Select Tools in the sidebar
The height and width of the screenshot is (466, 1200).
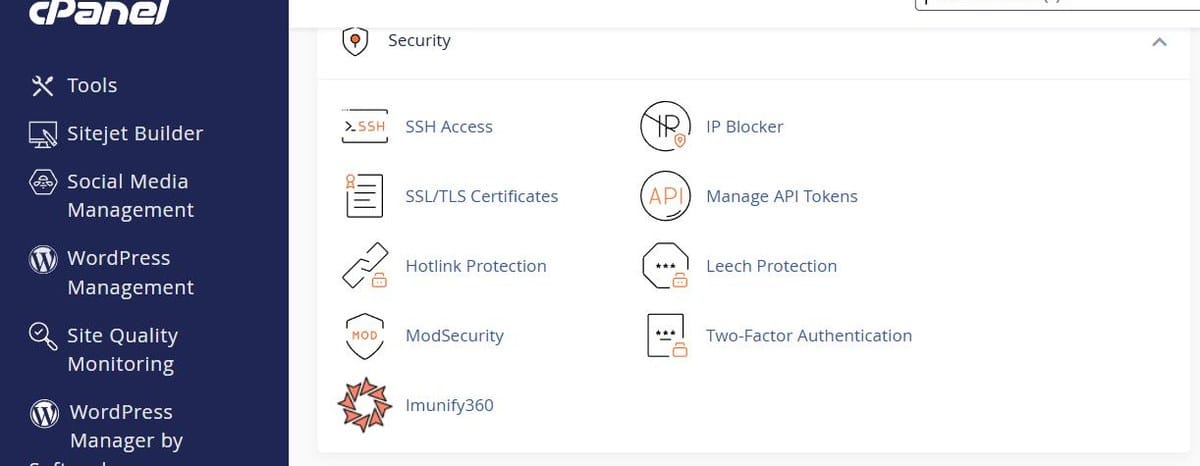[x=74, y=85]
